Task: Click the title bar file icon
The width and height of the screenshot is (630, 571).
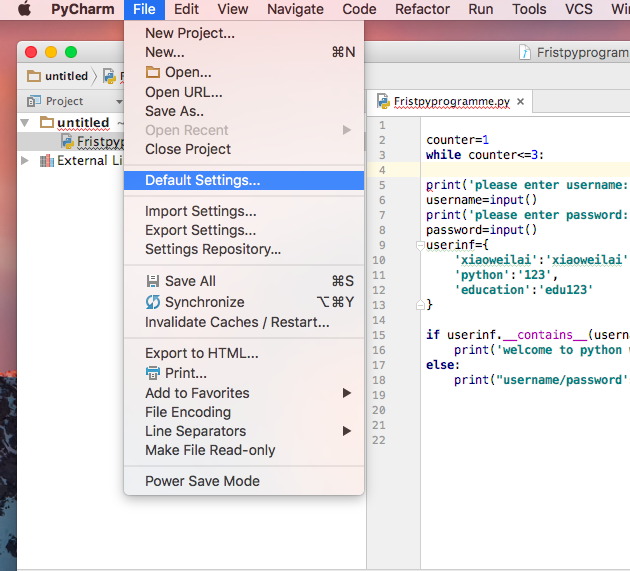Action: [x=525, y=52]
